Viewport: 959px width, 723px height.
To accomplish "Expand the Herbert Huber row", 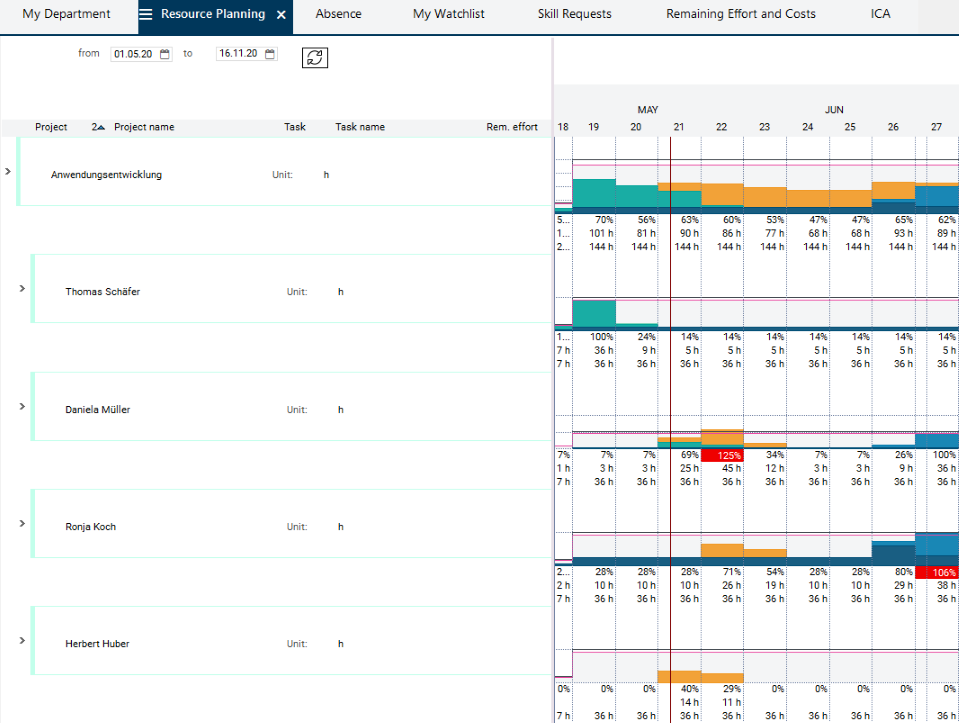I will tap(22, 640).
